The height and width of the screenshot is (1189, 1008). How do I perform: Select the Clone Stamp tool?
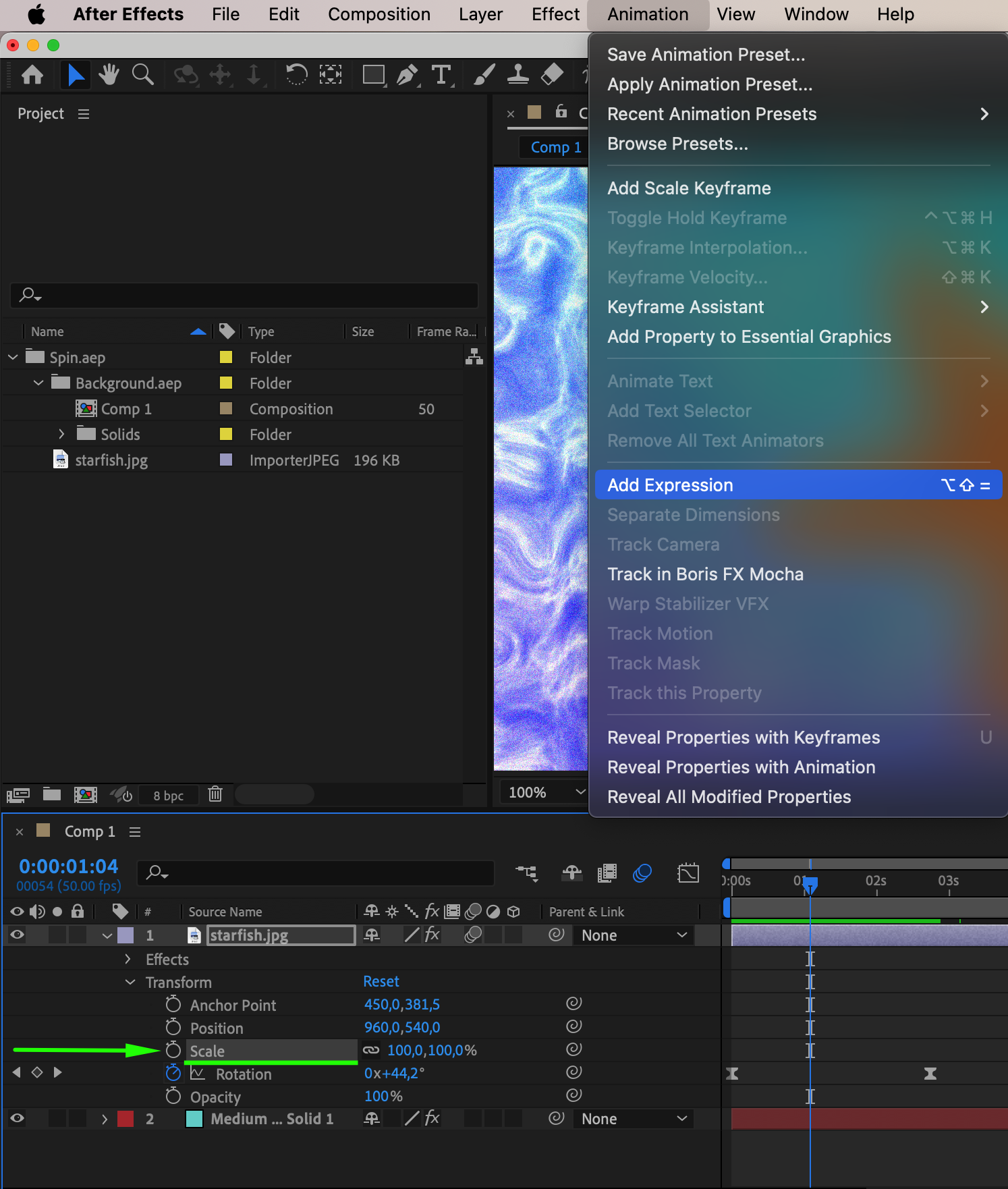(x=517, y=74)
